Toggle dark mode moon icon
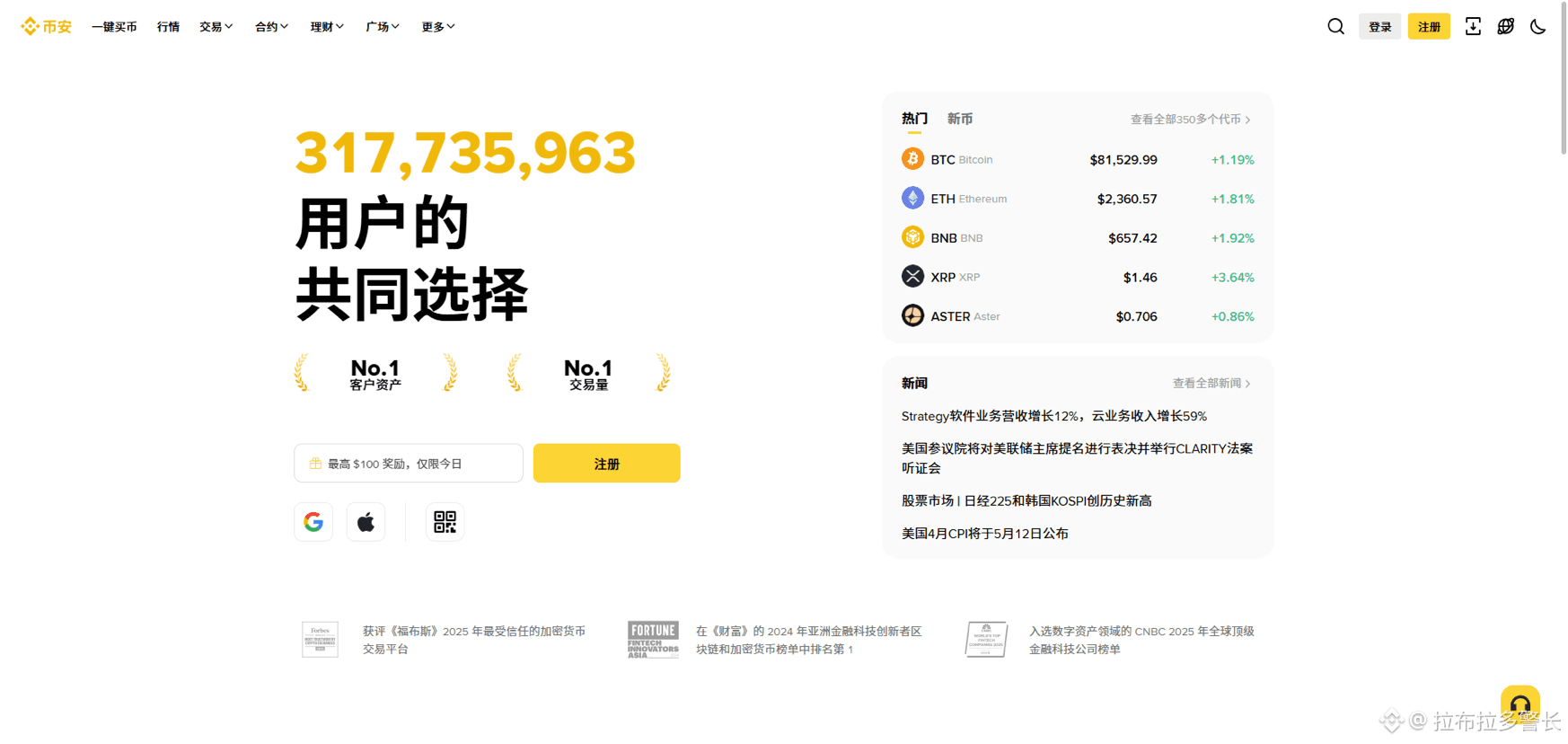Screen dimensions: 1568x744 point(1538,27)
